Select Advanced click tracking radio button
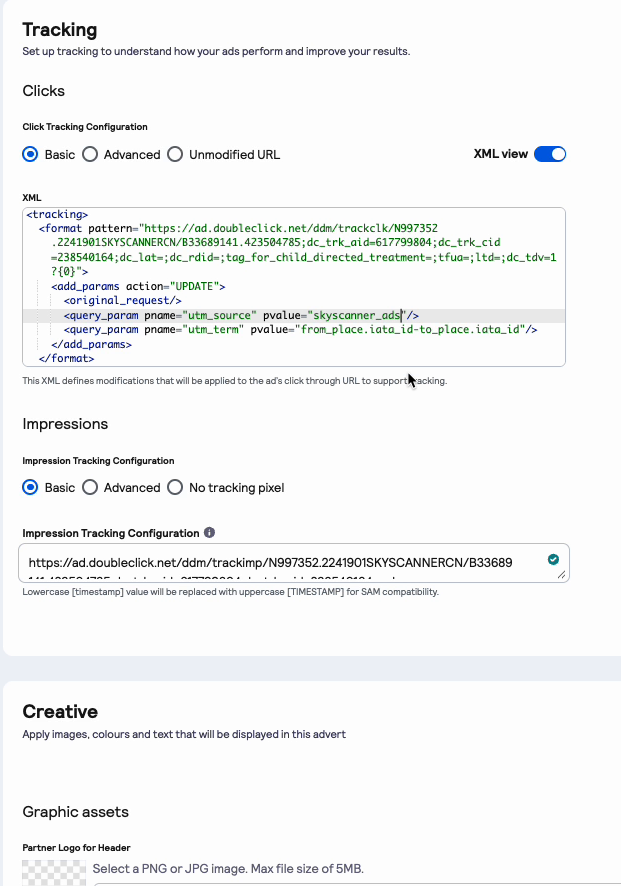 point(90,154)
